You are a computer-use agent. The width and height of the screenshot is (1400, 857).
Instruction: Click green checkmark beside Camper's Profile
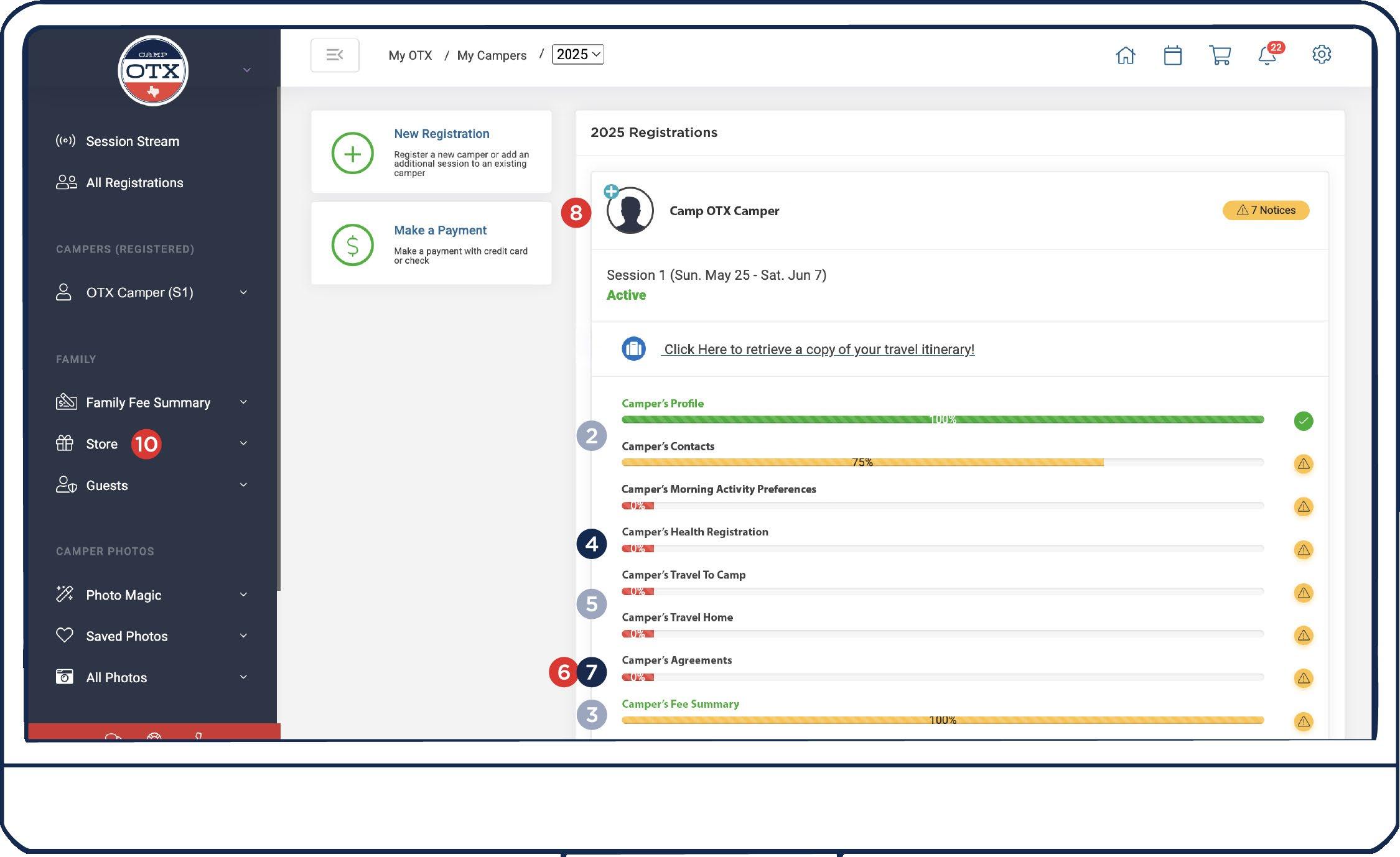pyautogui.click(x=1303, y=421)
